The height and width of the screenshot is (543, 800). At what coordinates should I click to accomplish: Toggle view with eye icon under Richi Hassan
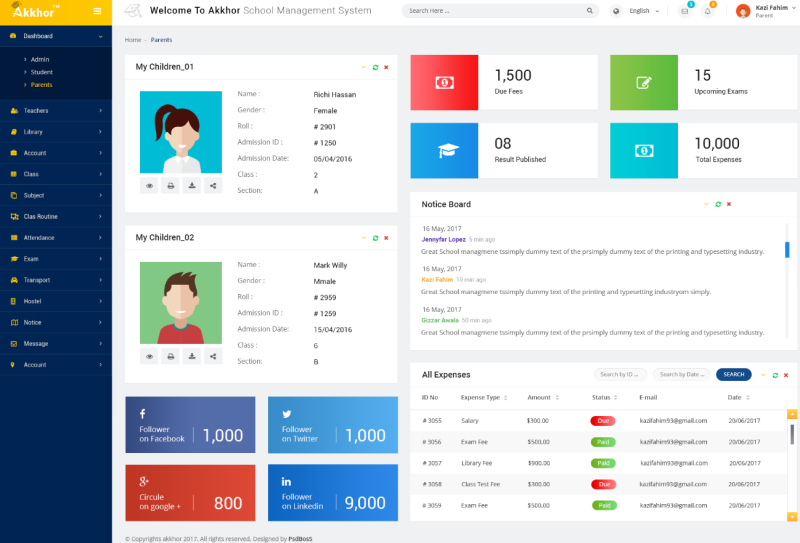point(150,186)
